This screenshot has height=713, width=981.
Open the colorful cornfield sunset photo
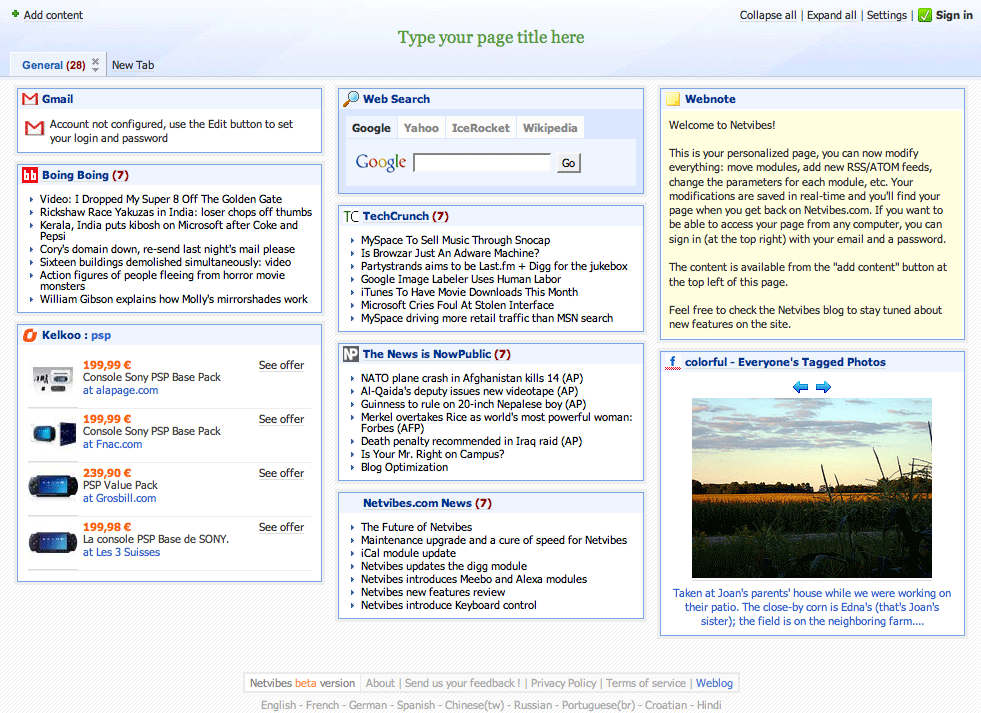(x=811, y=488)
